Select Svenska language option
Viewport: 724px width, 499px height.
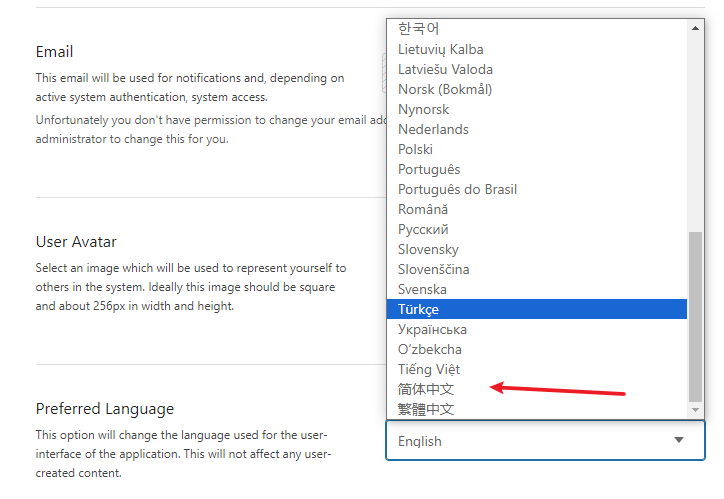pos(422,289)
